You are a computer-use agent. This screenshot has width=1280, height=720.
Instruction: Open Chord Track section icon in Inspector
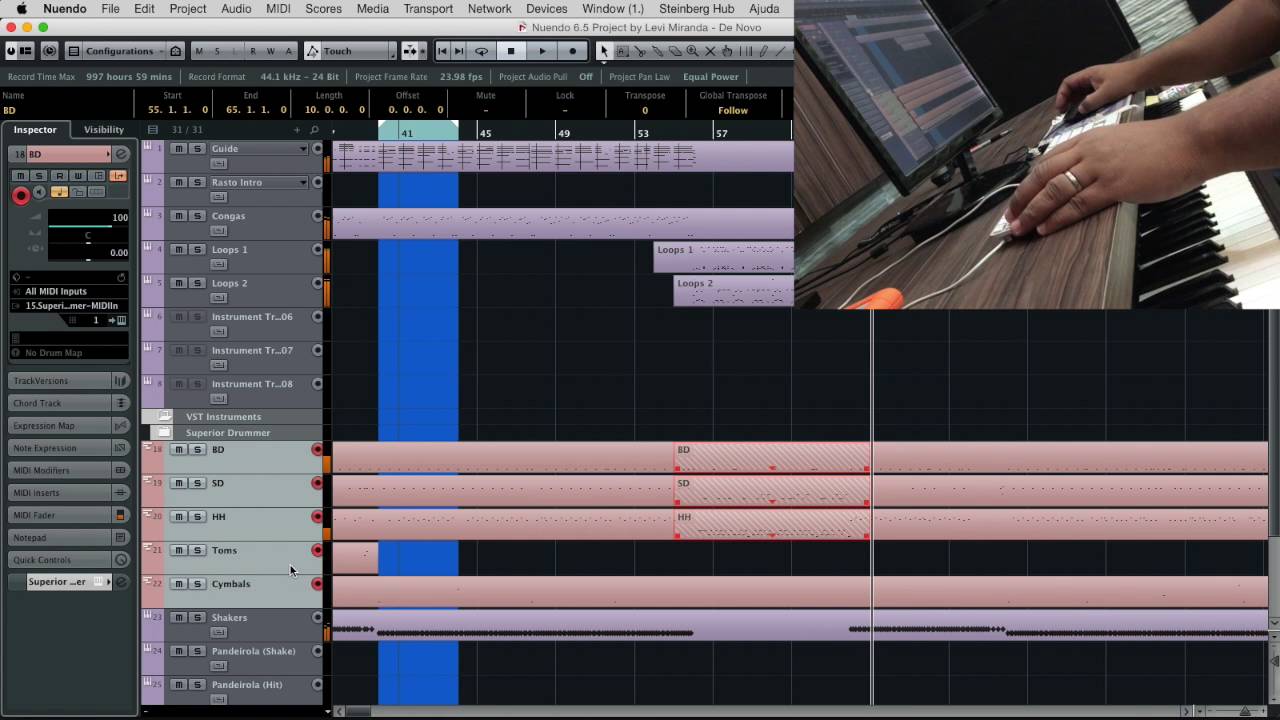click(x=121, y=403)
